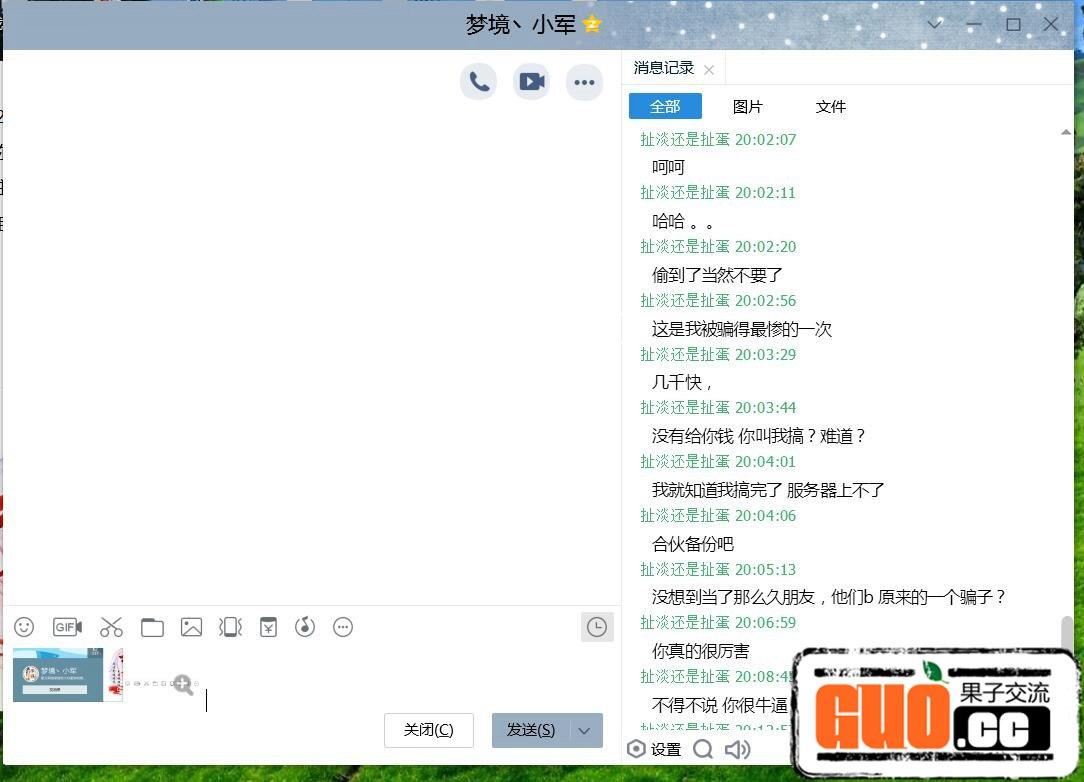This screenshot has width=1084, height=782.
Task: Click the 关闭(C) button
Action: 428,730
